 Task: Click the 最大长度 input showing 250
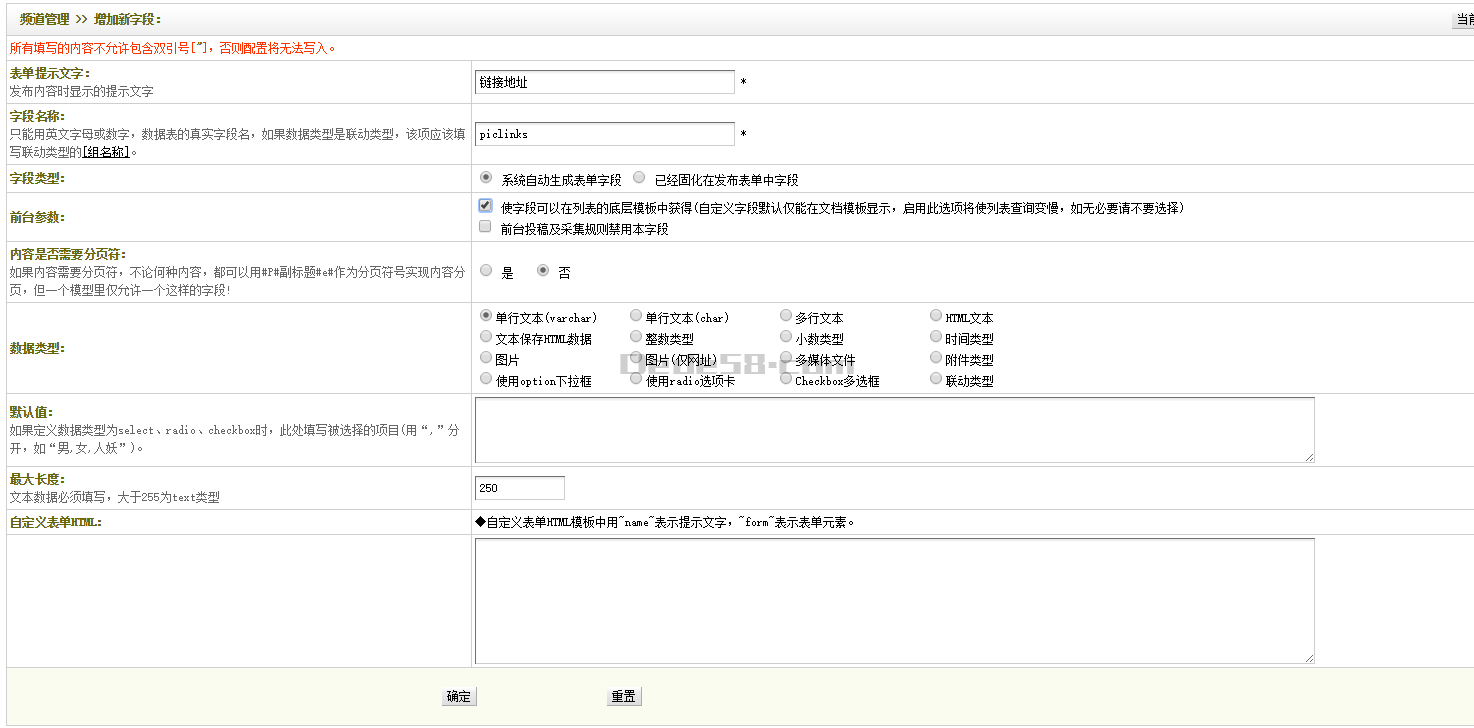[x=519, y=488]
